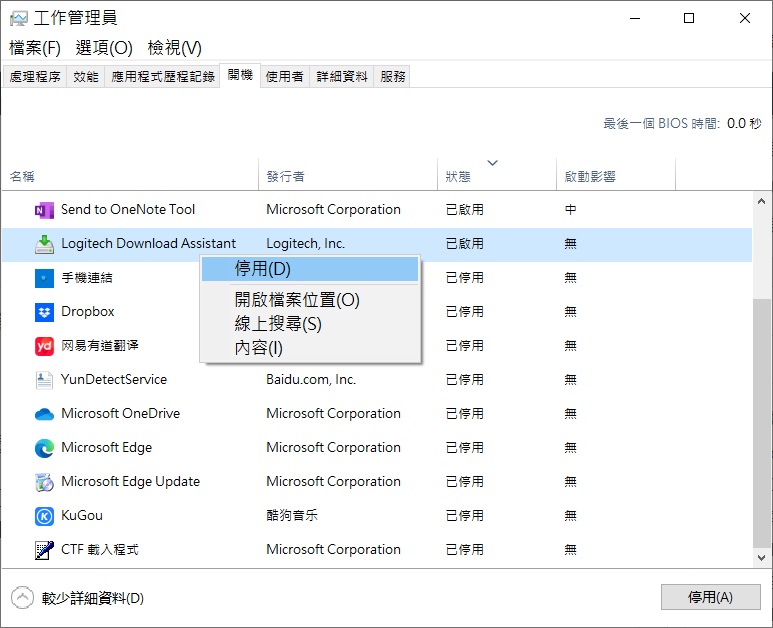Click the scrollbar down arrow

coord(762,558)
